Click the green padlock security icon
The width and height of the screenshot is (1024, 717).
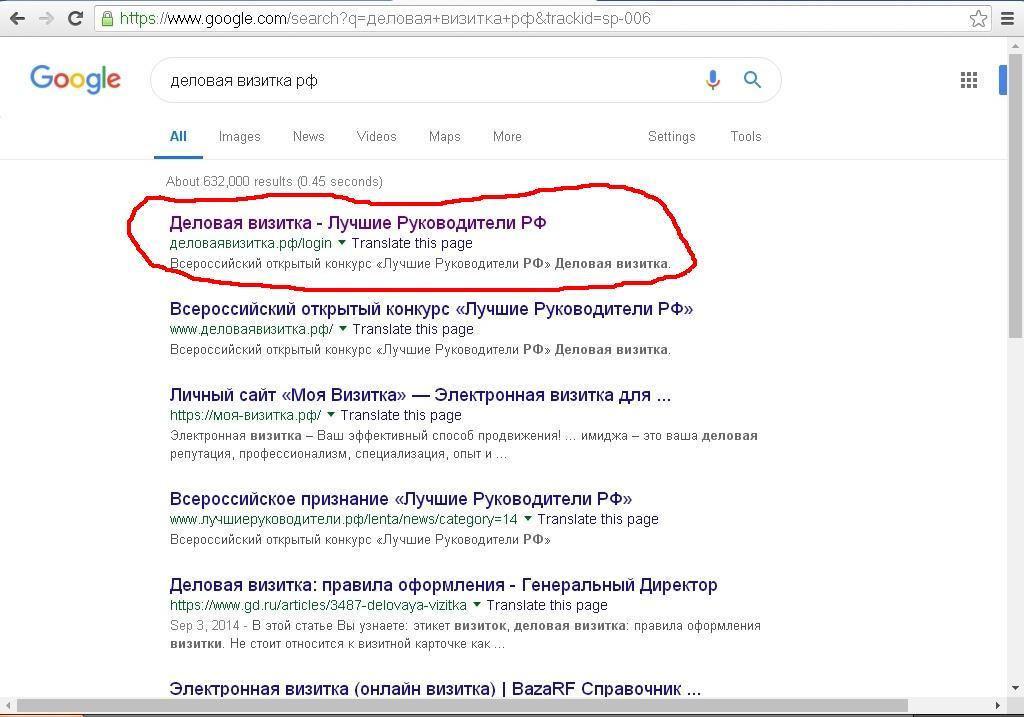tap(108, 18)
